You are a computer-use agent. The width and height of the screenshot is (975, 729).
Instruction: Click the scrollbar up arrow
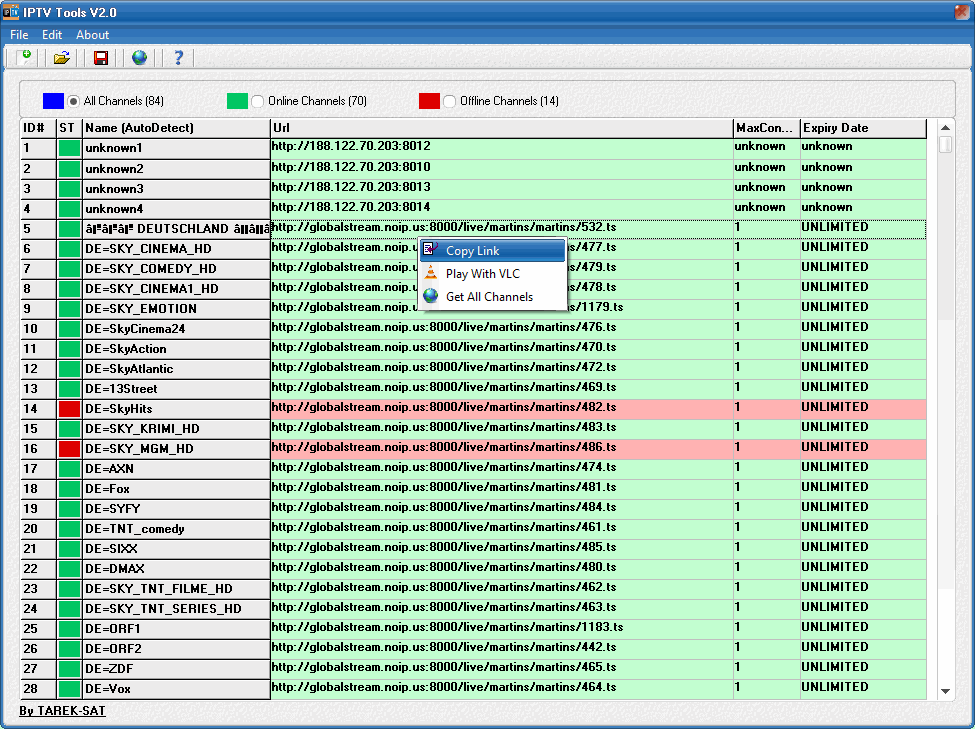[945, 128]
